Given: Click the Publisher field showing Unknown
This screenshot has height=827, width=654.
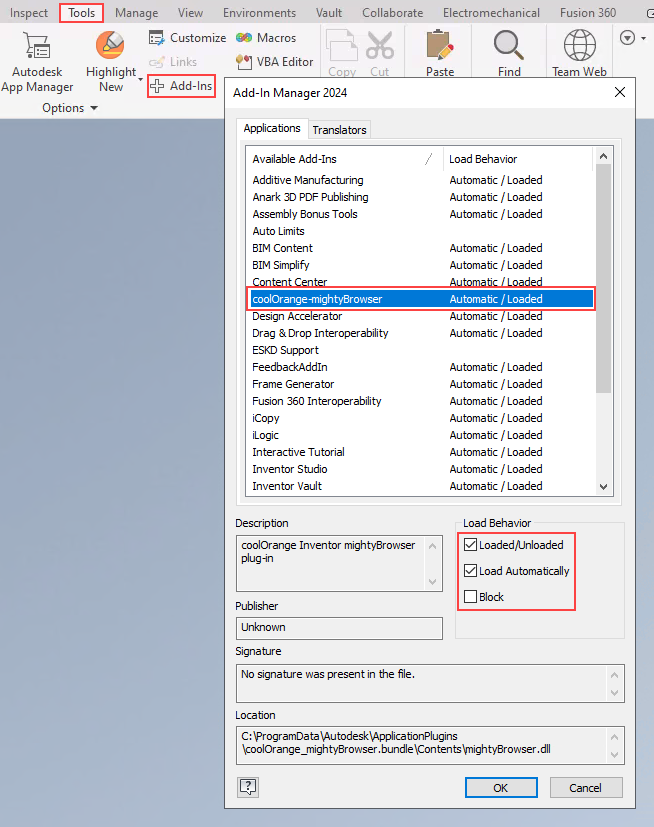Looking at the screenshot, I should pyautogui.click(x=339, y=628).
